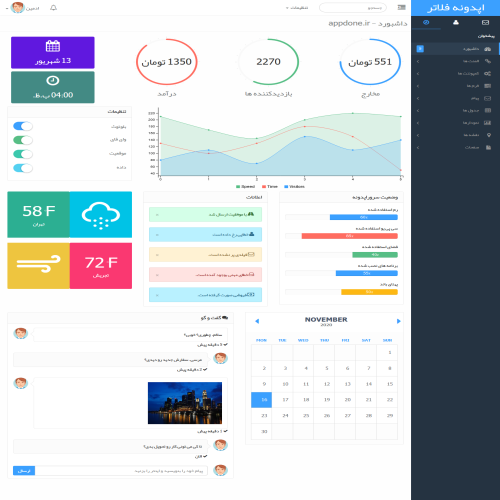Image resolution: width=500 pixels, height=500 pixels.
Task: Click the envelope icon in yellow alert
Action: (x=251, y=255)
